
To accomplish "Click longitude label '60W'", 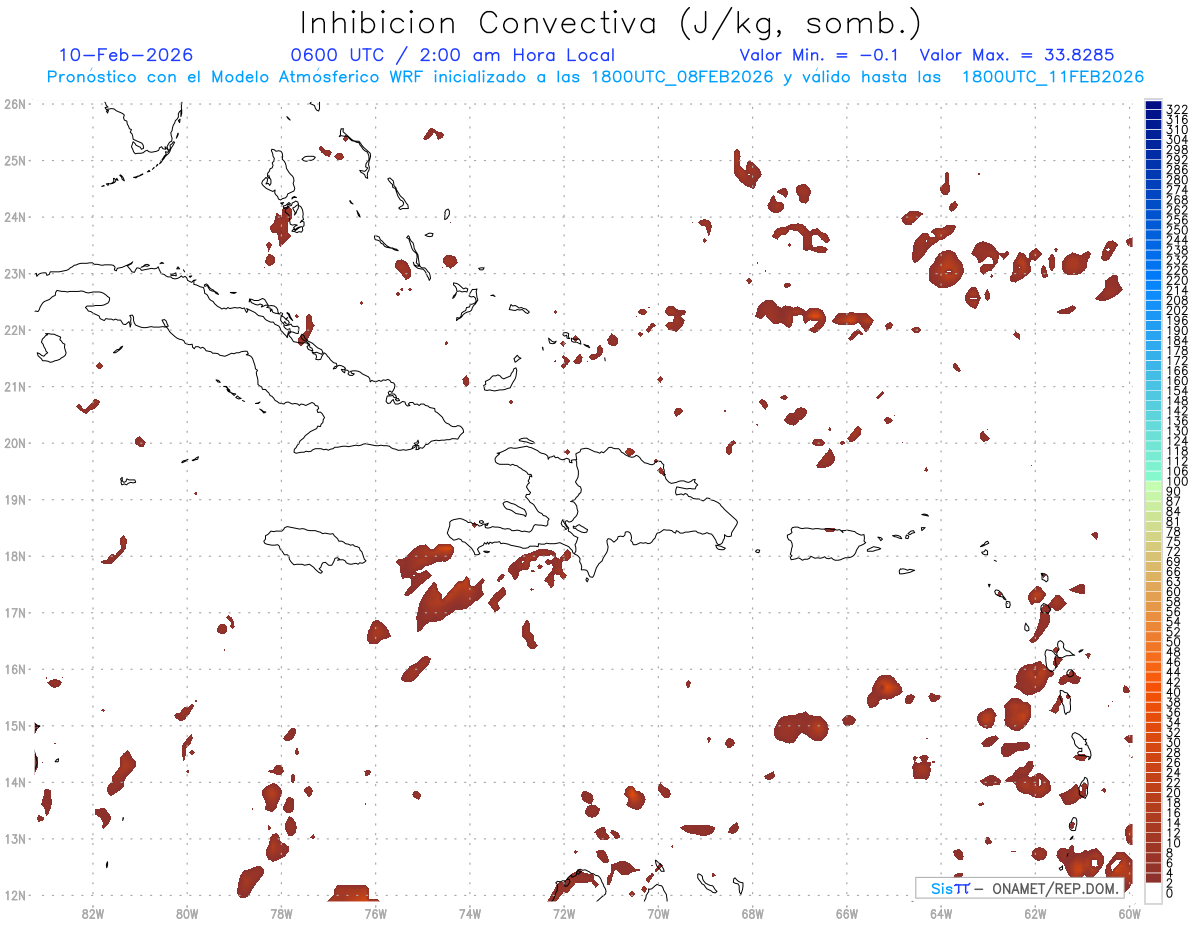I will point(1130,913).
